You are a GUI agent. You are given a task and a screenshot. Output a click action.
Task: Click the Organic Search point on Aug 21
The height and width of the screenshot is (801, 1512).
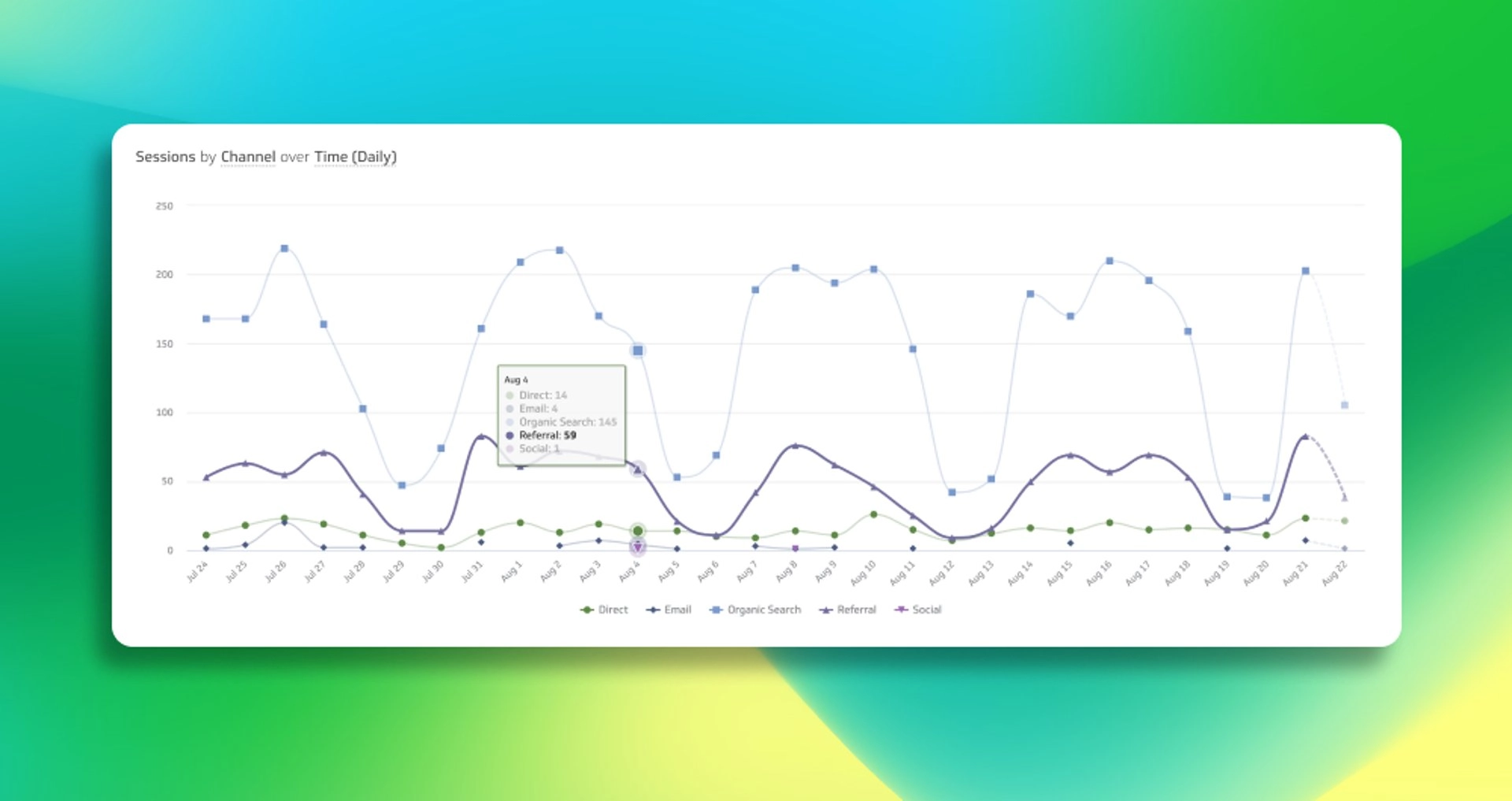coord(1306,271)
